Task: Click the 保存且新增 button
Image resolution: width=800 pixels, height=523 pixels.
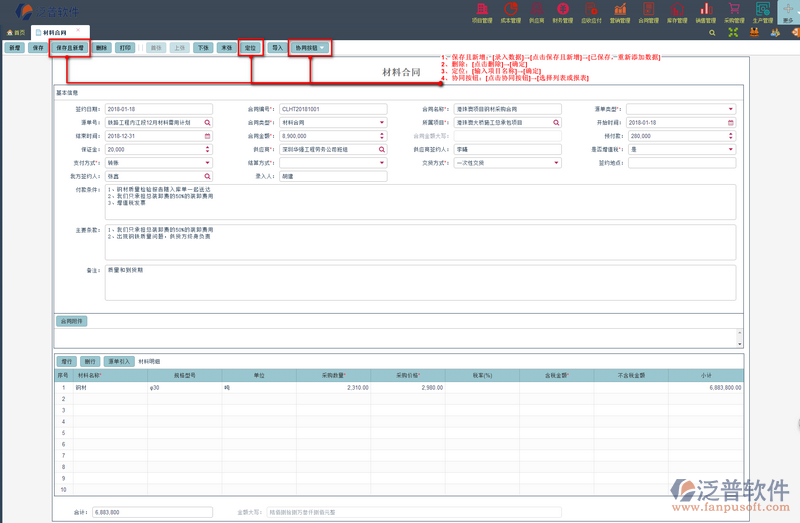Action: tap(70, 47)
